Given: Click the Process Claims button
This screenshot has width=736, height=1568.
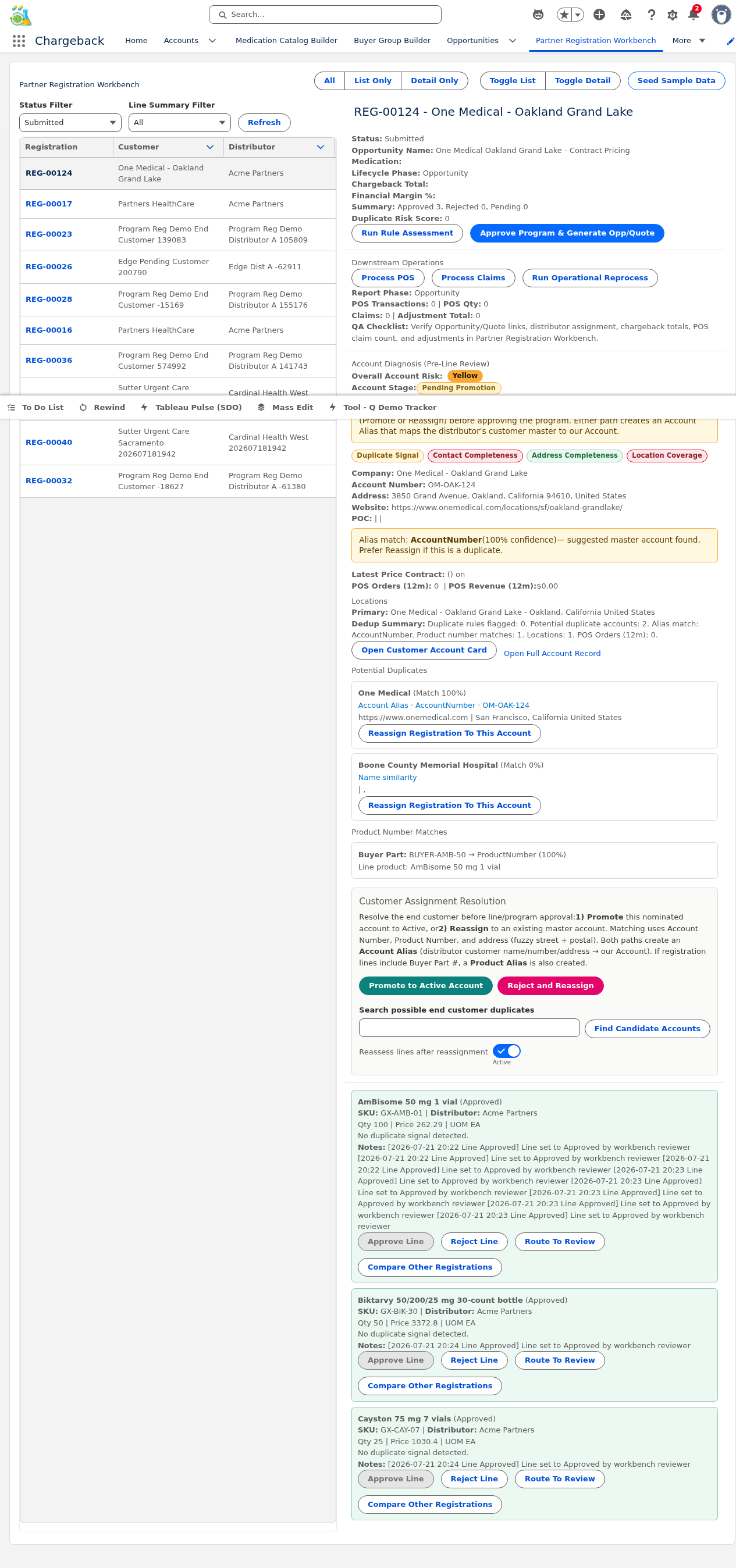Looking at the screenshot, I should pos(473,278).
